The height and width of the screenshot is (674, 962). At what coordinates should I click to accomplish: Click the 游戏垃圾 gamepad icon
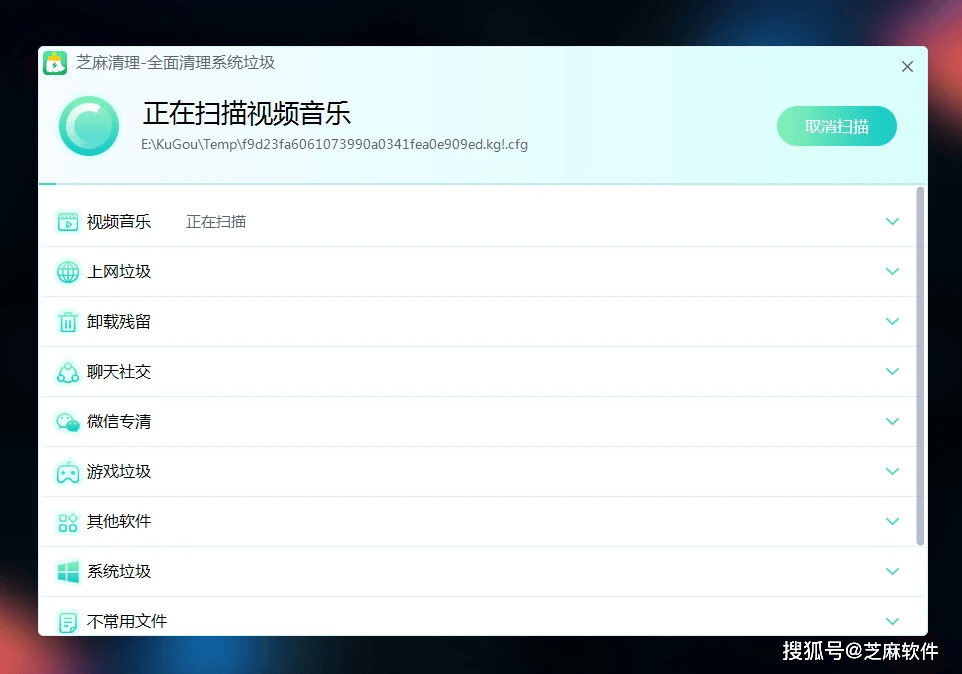(67, 471)
